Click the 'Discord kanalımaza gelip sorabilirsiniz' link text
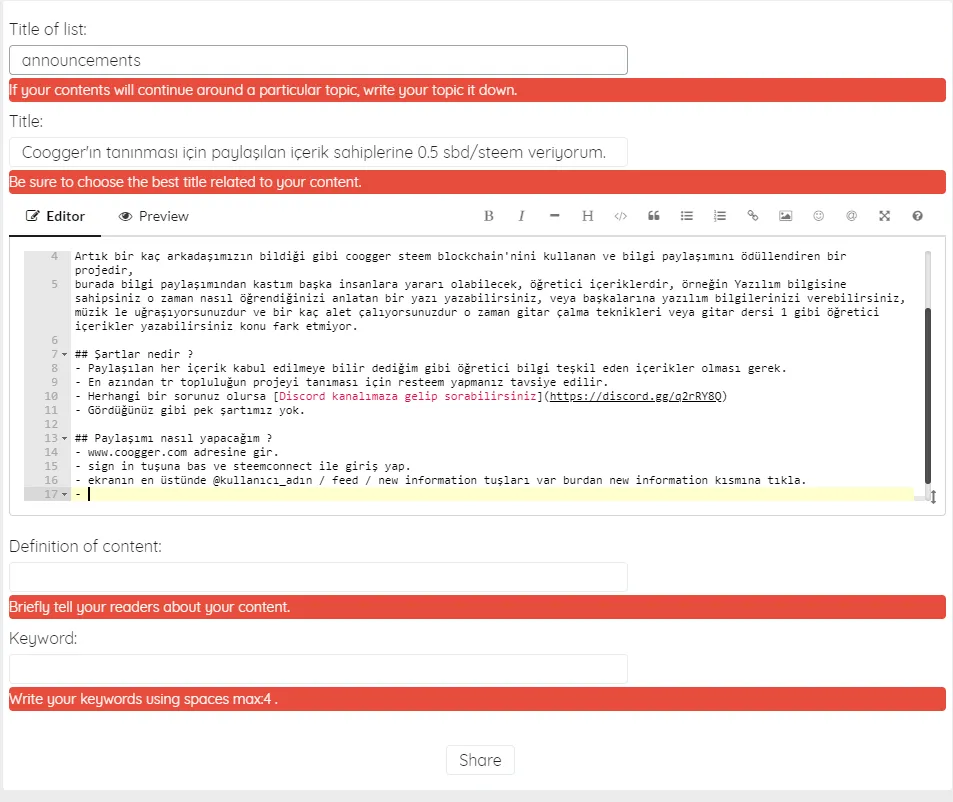This screenshot has height=802, width=953. [408, 396]
